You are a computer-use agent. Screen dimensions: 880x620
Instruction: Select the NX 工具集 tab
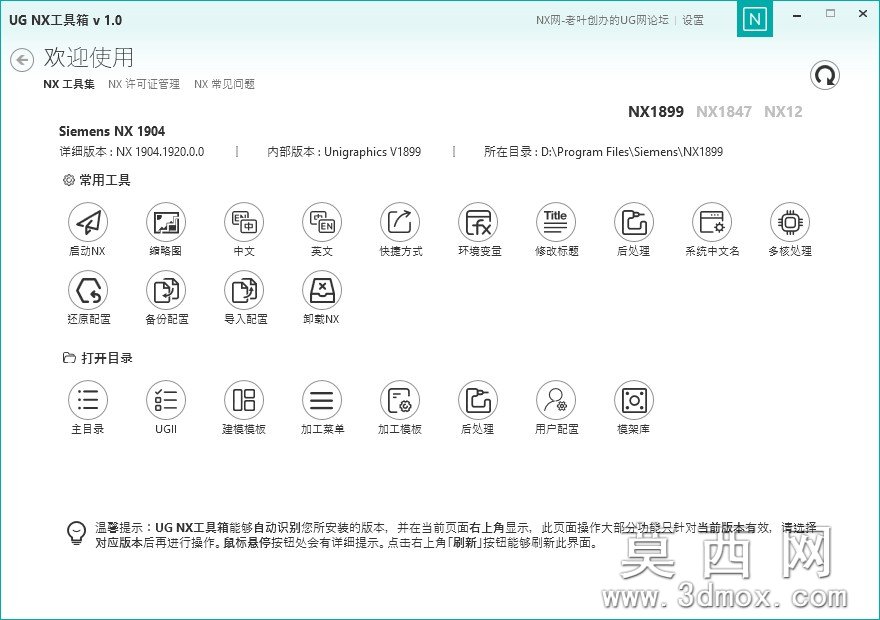(69, 84)
